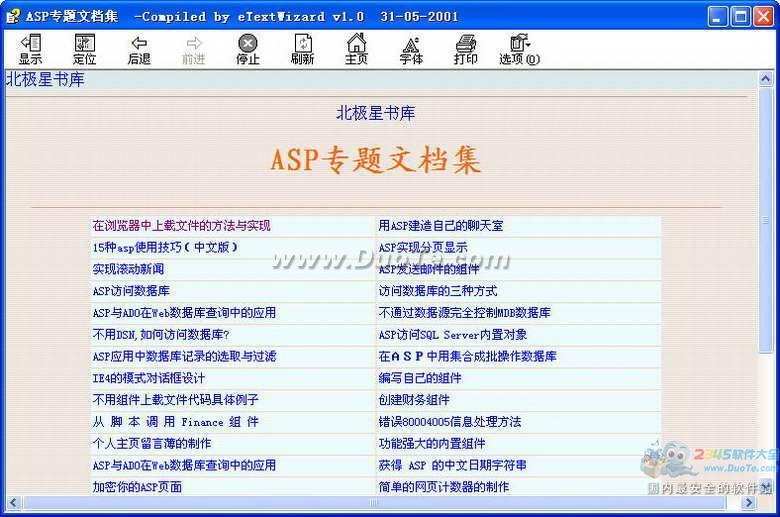Open 创建财务组件 link
The height and width of the screenshot is (517, 780).
(x=414, y=400)
